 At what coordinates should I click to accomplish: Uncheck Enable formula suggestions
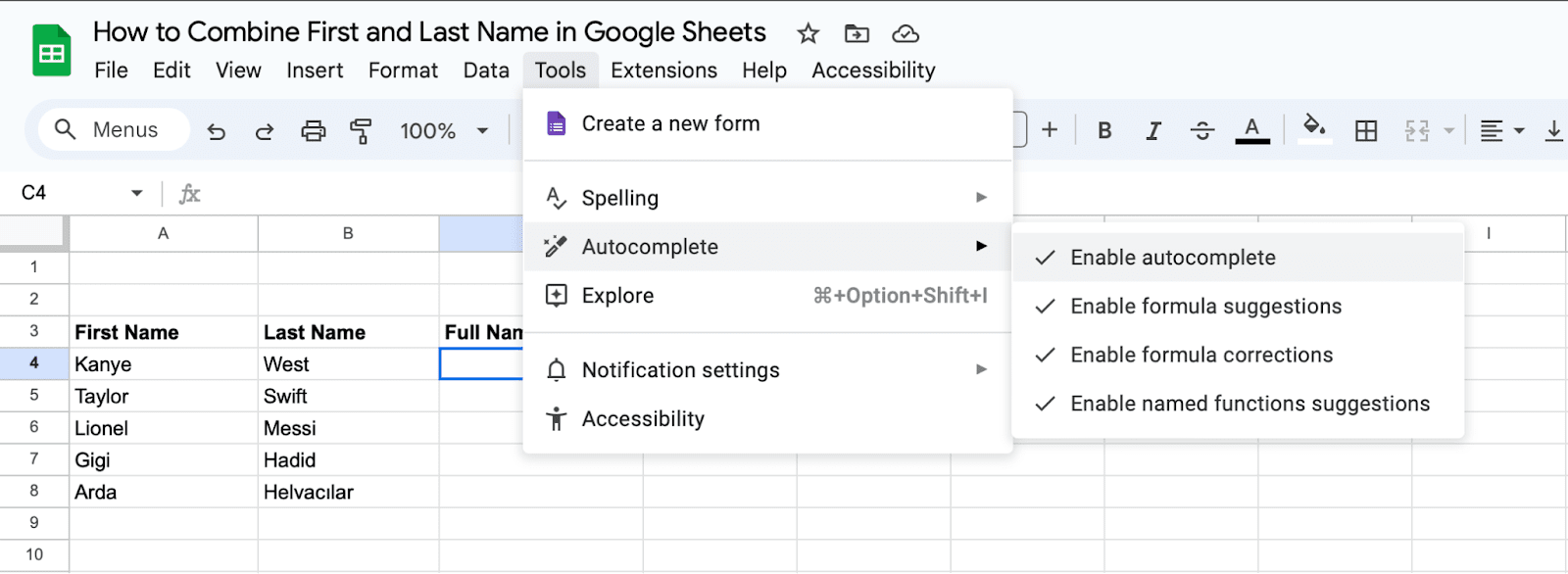point(1205,307)
